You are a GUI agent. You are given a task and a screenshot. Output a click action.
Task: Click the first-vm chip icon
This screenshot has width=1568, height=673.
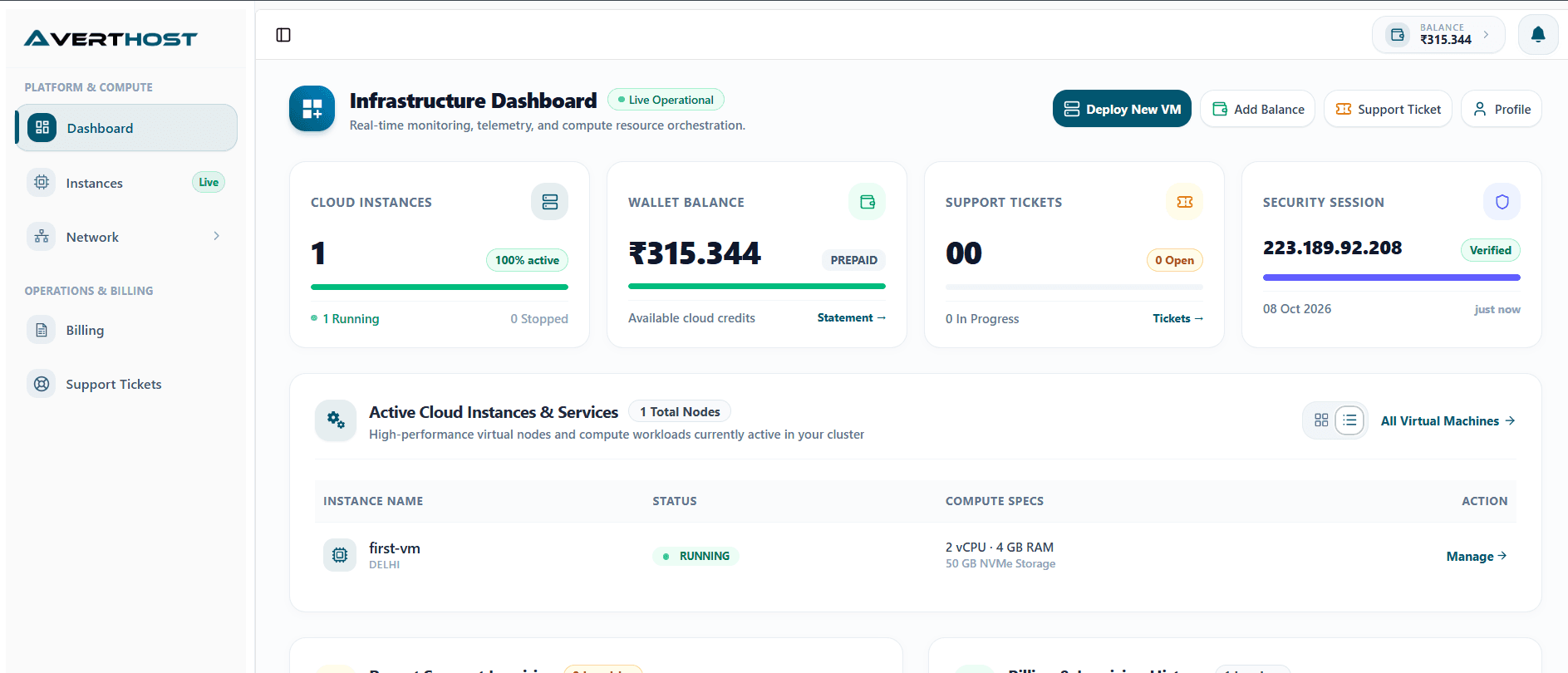tap(340, 555)
